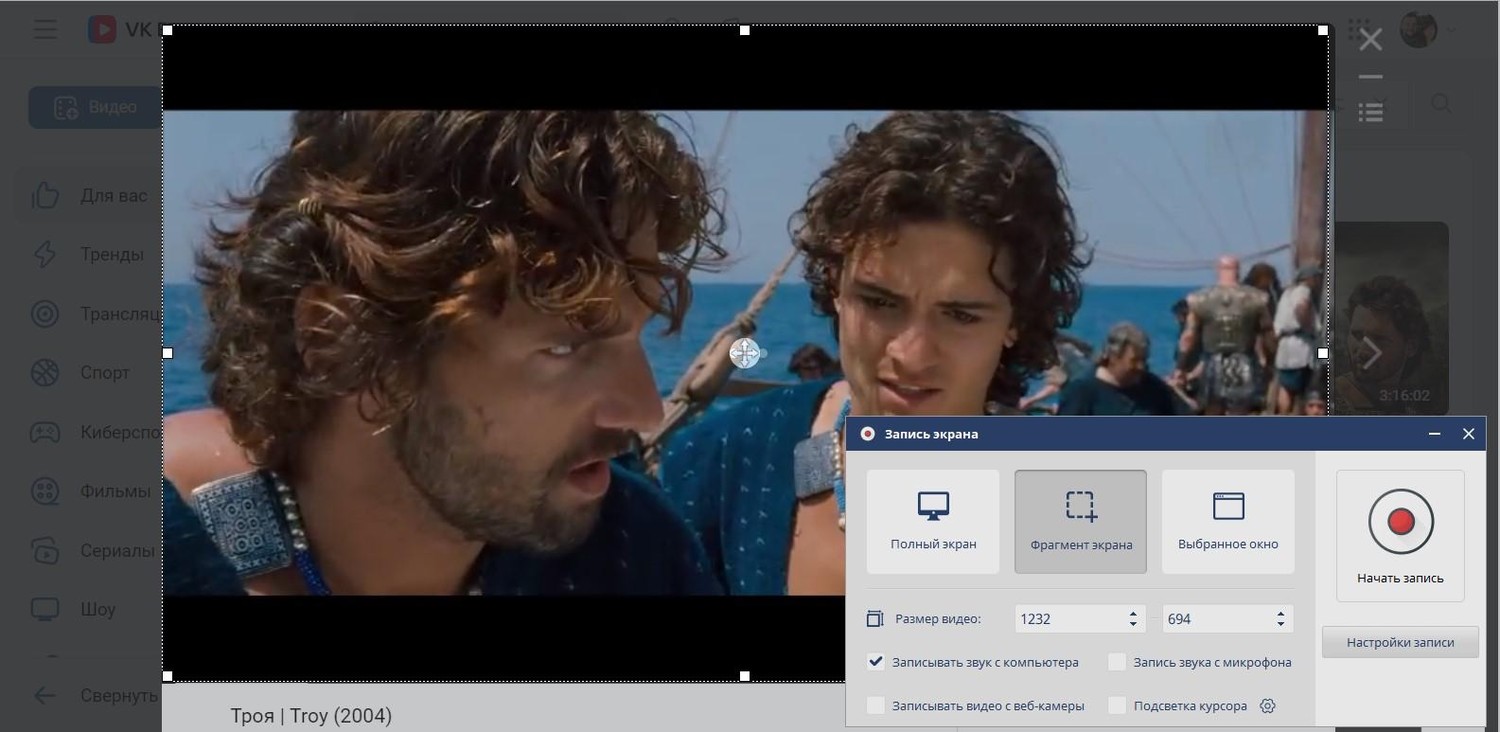Screen dimensions: 1500x732
Task: Click the left-middle selection handle
Action: [x=167, y=353]
